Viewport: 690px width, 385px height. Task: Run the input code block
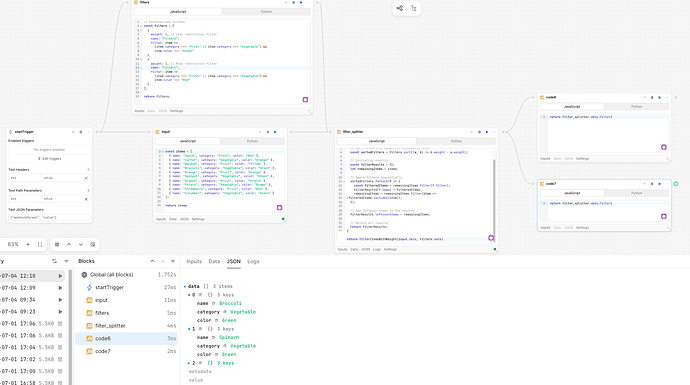[275, 132]
